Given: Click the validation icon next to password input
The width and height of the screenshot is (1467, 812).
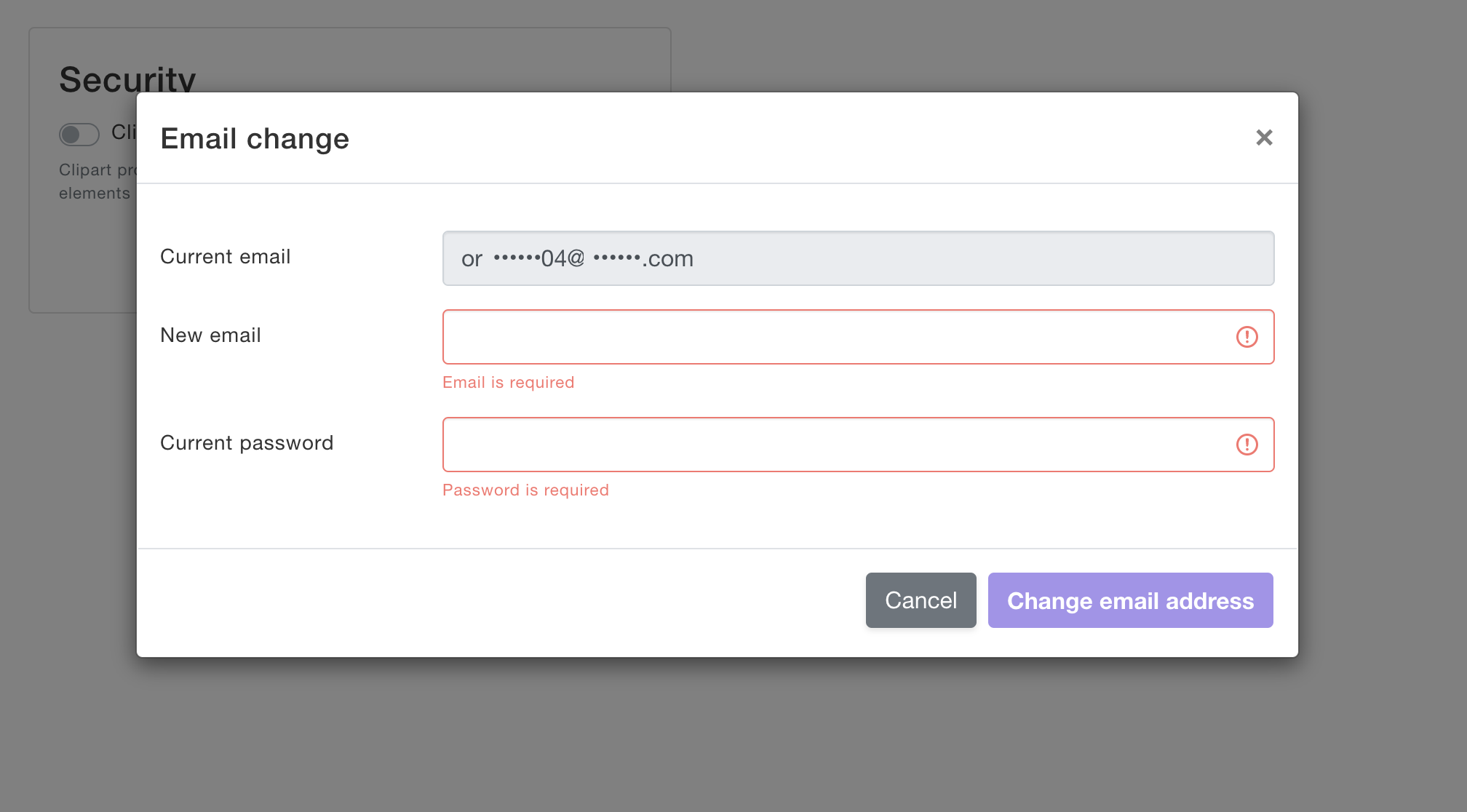Looking at the screenshot, I should (x=1247, y=445).
